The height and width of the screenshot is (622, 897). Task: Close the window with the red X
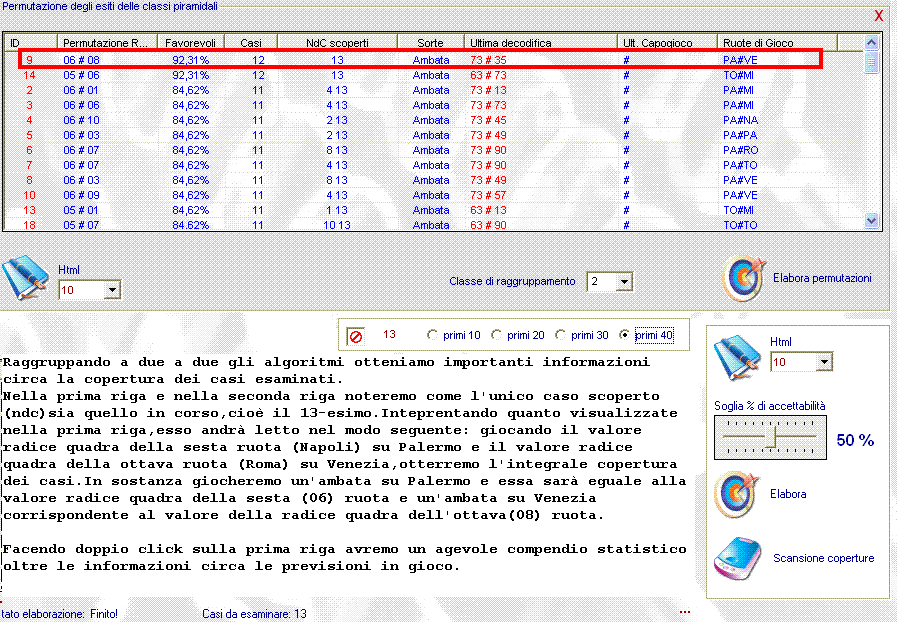tap(879, 16)
